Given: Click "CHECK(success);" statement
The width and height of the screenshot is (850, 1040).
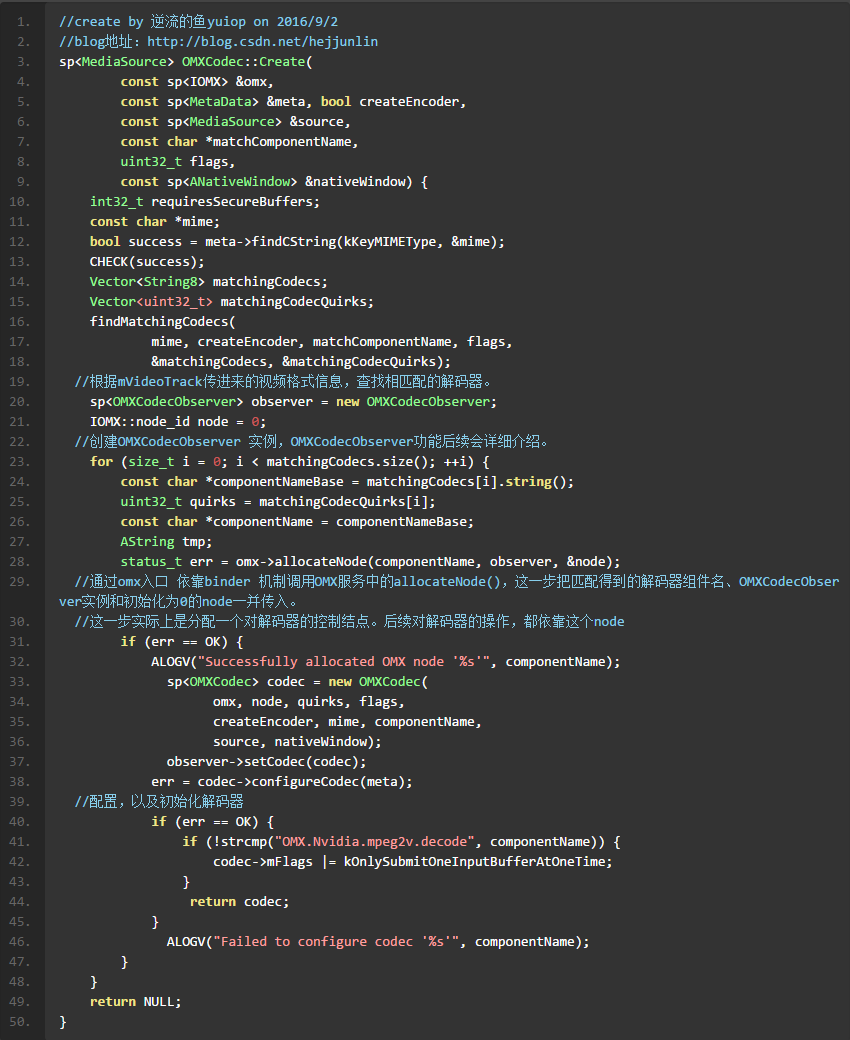Looking at the screenshot, I should (x=147, y=261).
